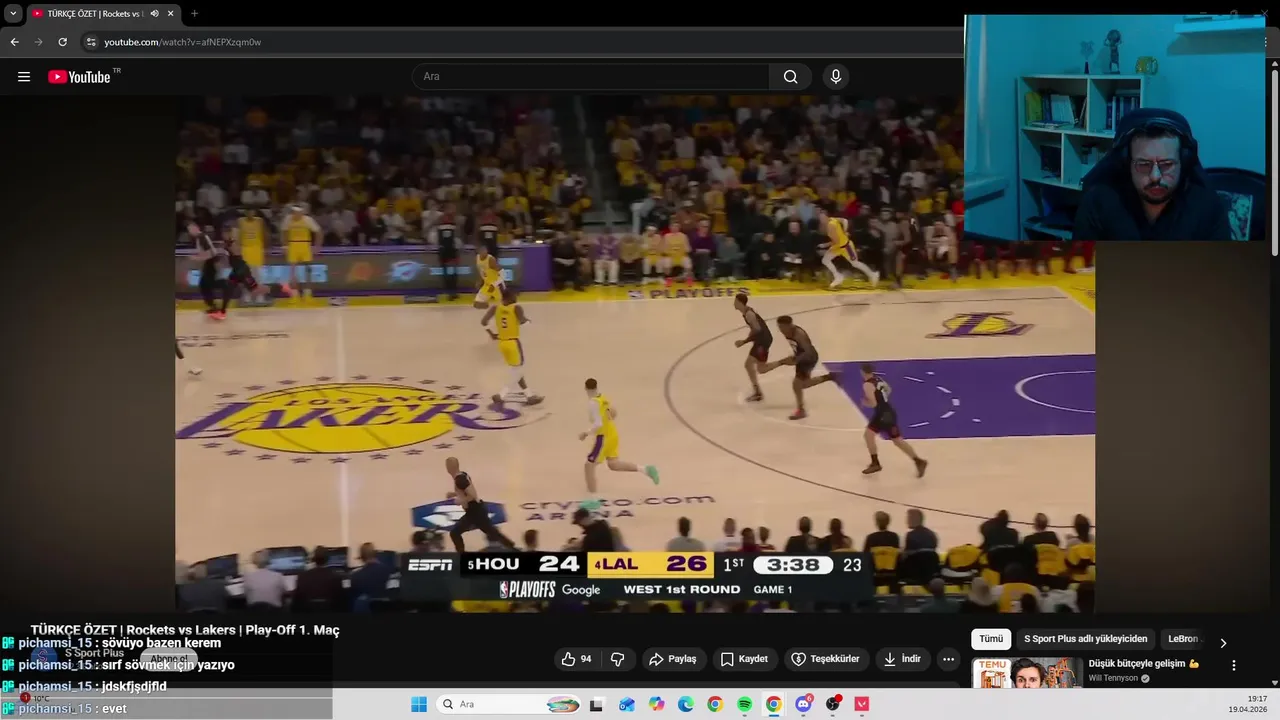1280x720 pixels.
Task: Open more actions three-dot menu under video
Action: [x=948, y=659]
